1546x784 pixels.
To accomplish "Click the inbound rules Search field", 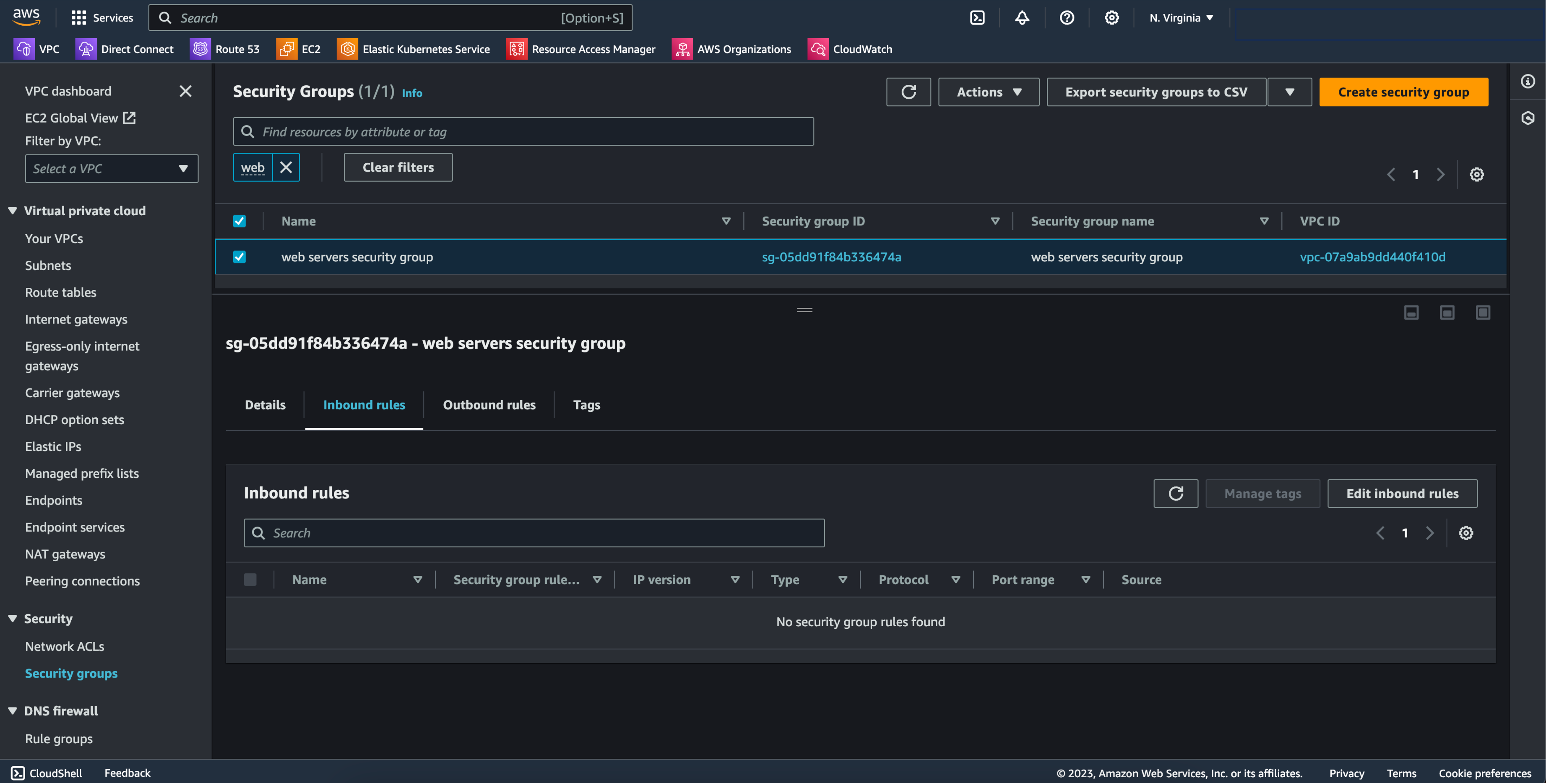I will [533, 533].
